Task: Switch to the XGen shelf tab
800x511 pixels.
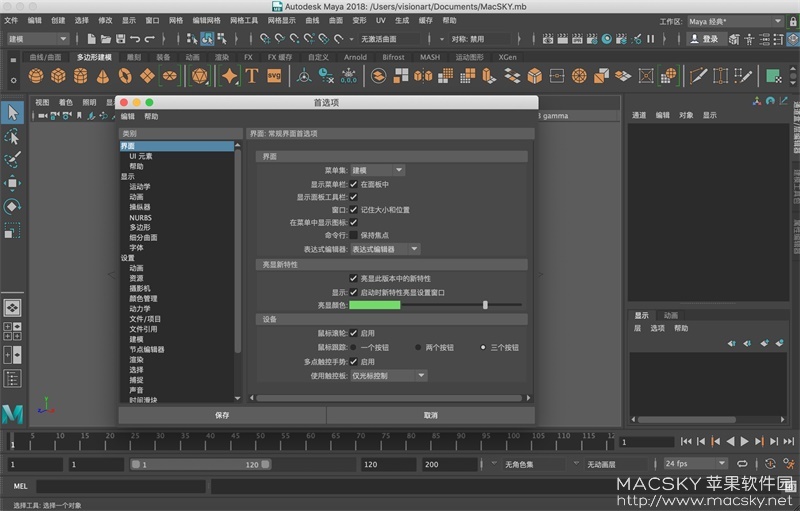Action: click(x=507, y=57)
